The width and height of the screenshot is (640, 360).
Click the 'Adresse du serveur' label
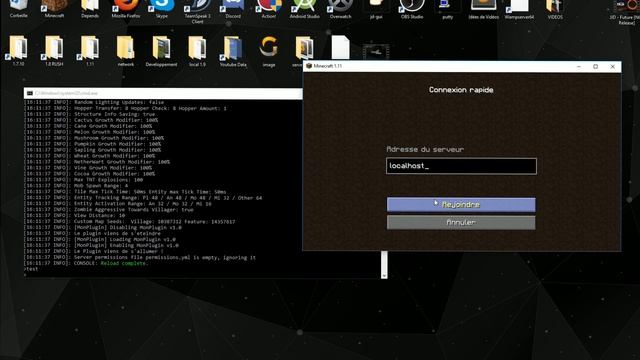(425, 149)
